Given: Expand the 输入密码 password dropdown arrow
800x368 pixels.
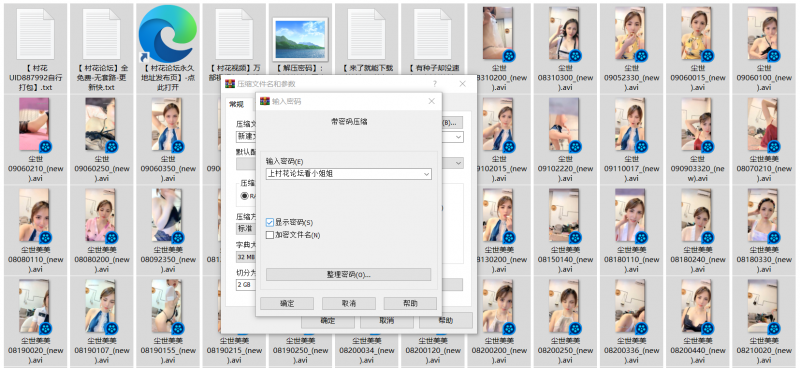Looking at the screenshot, I should pyautogui.click(x=427, y=174).
